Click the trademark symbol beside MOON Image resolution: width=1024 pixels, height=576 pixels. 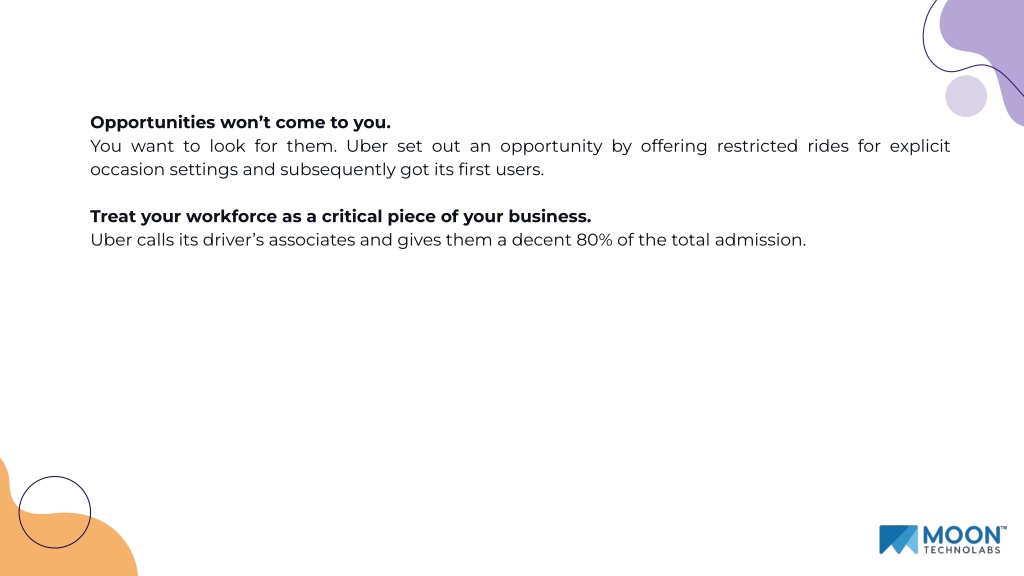coord(1003,528)
